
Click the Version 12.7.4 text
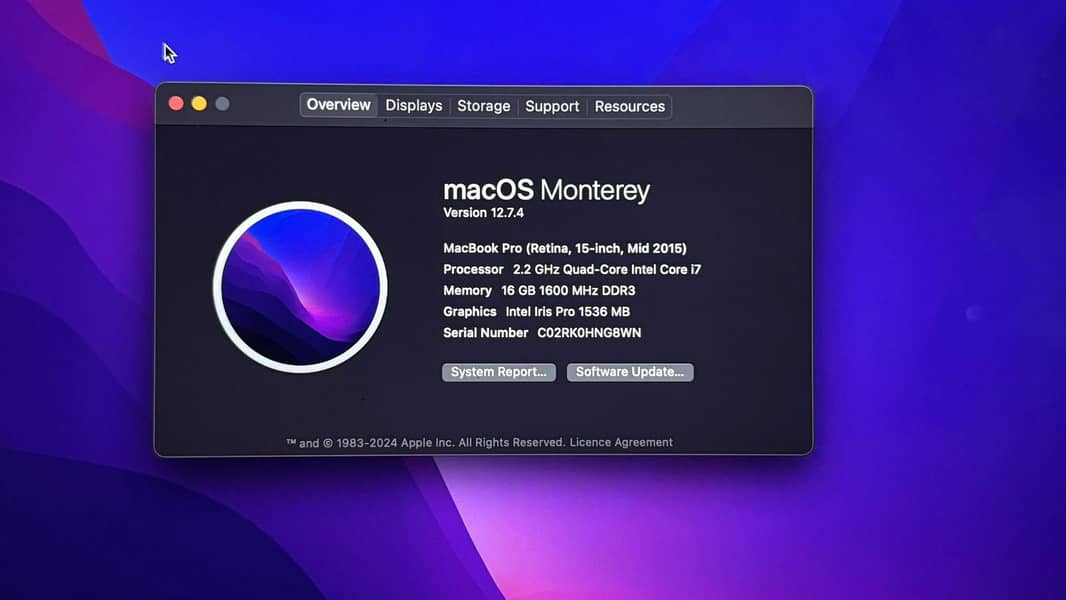pos(483,213)
